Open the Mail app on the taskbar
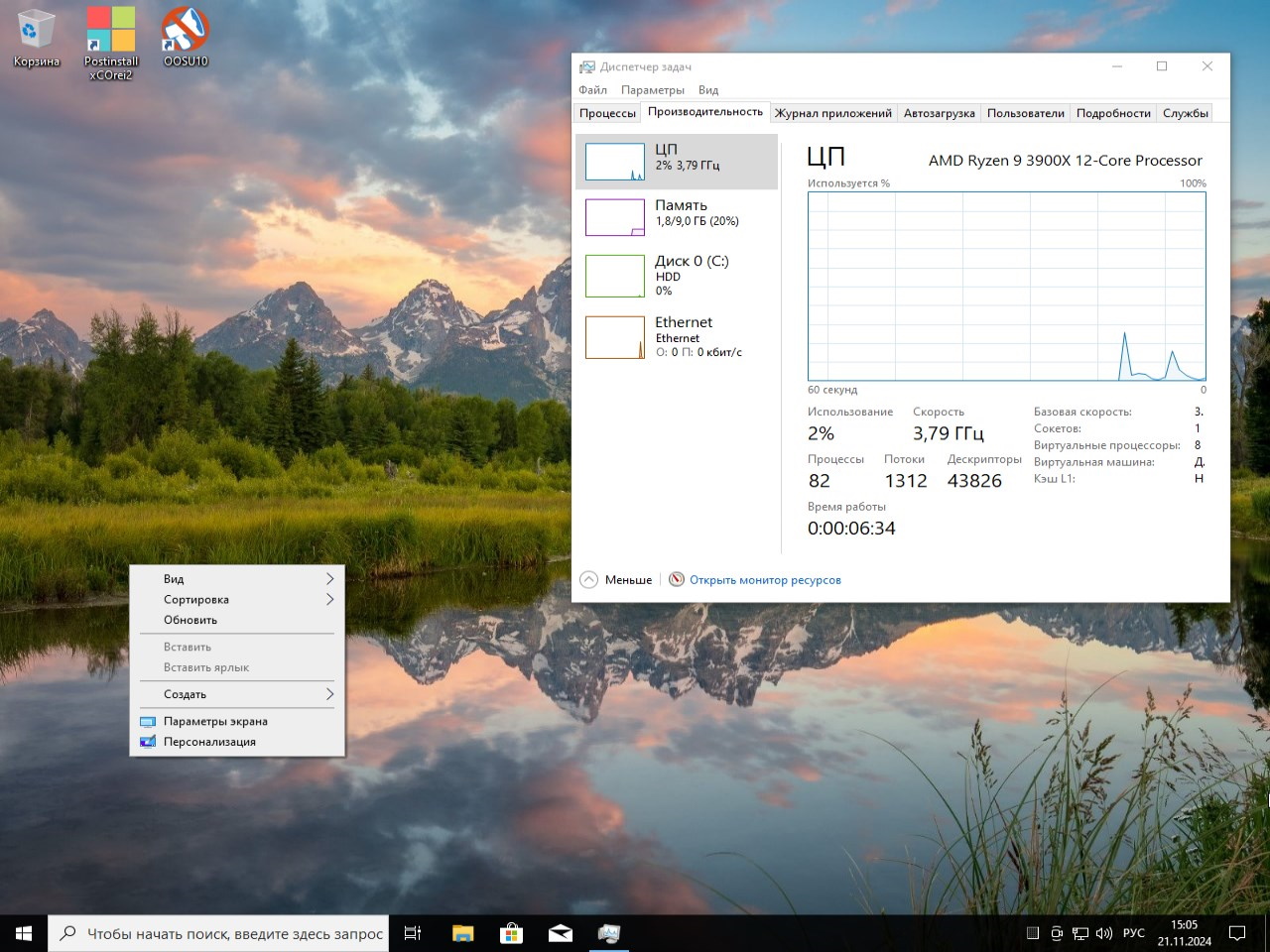Image resolution: width=1270 pixels, height=952 pixels. click(560, 933)
